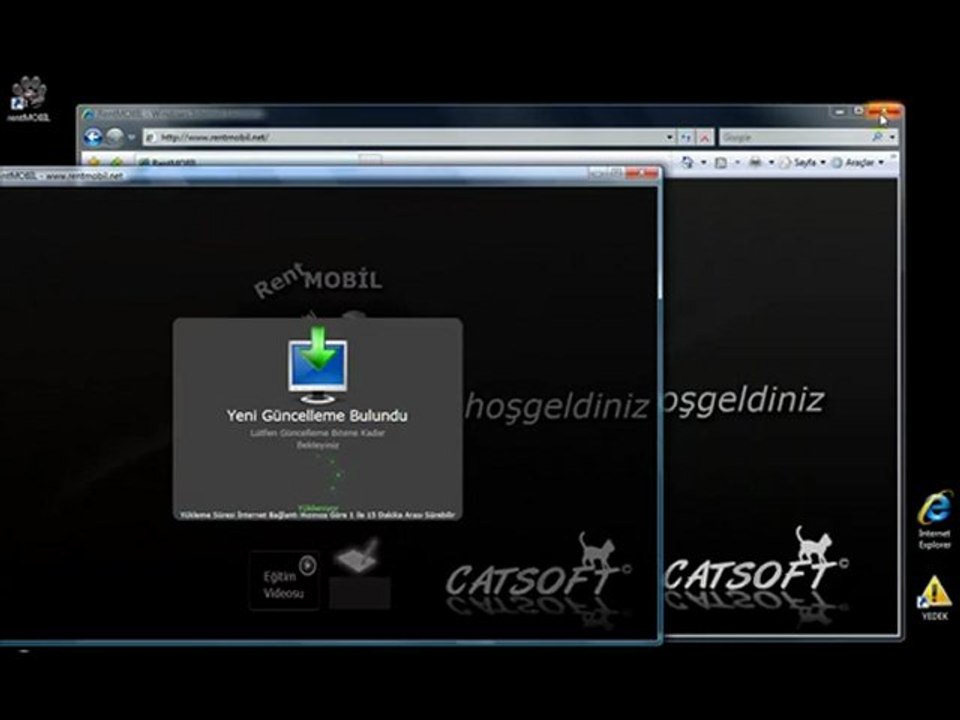
Task: Click the Print toolbar icon
Action: (756, 162)
